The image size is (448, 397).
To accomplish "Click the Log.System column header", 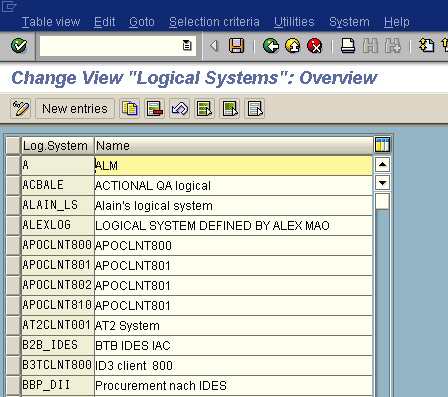I will pos(58,146).
